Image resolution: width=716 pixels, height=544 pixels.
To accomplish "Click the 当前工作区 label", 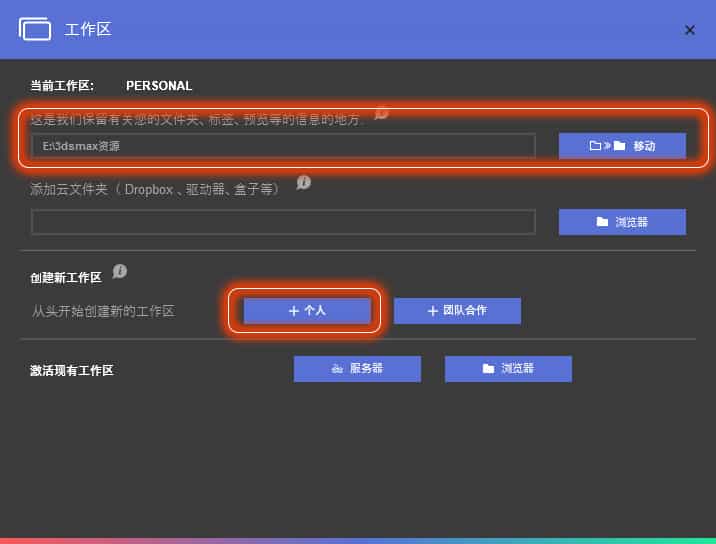I will pos(62,86).
